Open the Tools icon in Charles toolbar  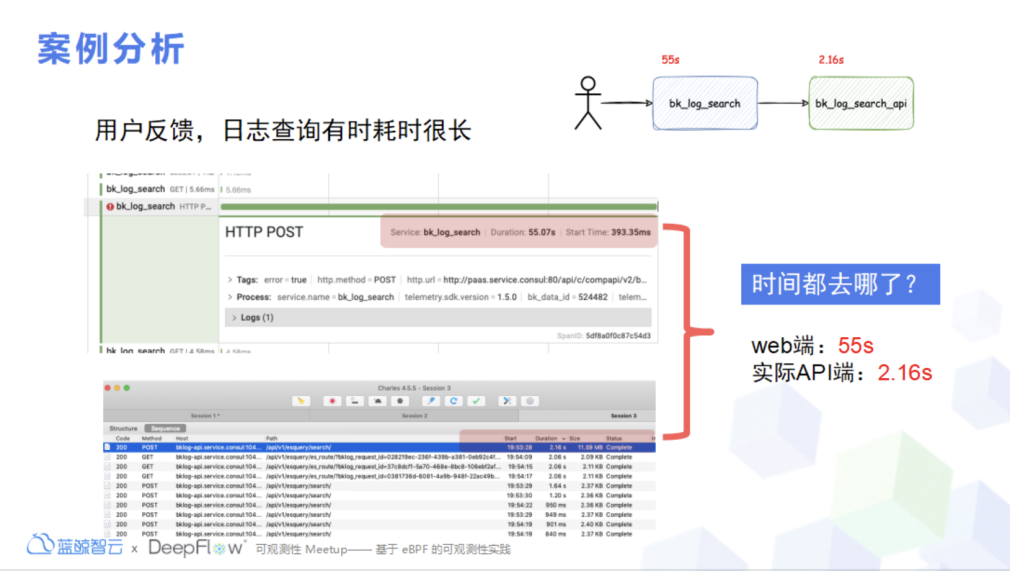click(x=507, y=401)
